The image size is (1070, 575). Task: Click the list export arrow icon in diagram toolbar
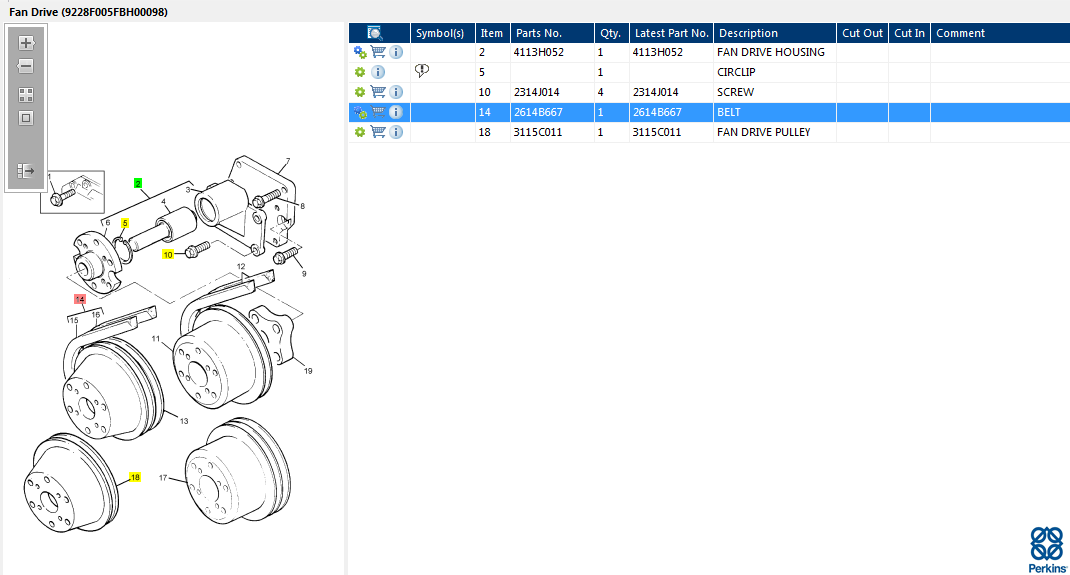click(x=26, y=171)
